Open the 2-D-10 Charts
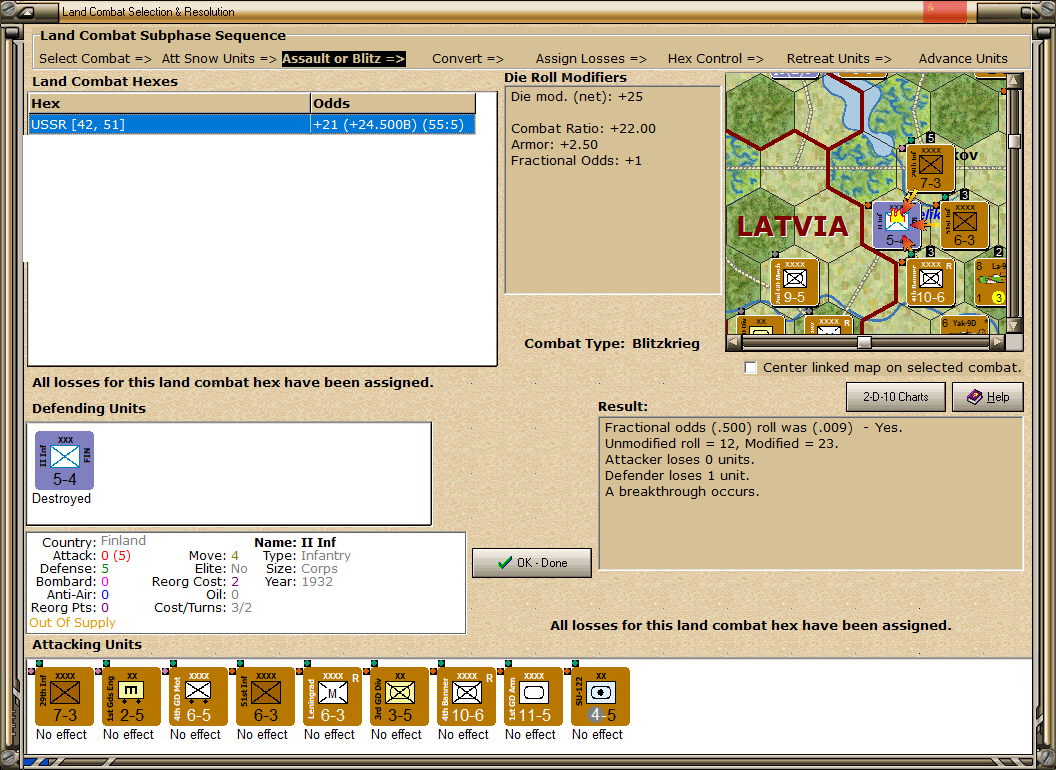1056x770 pixels. coord(895,397)
